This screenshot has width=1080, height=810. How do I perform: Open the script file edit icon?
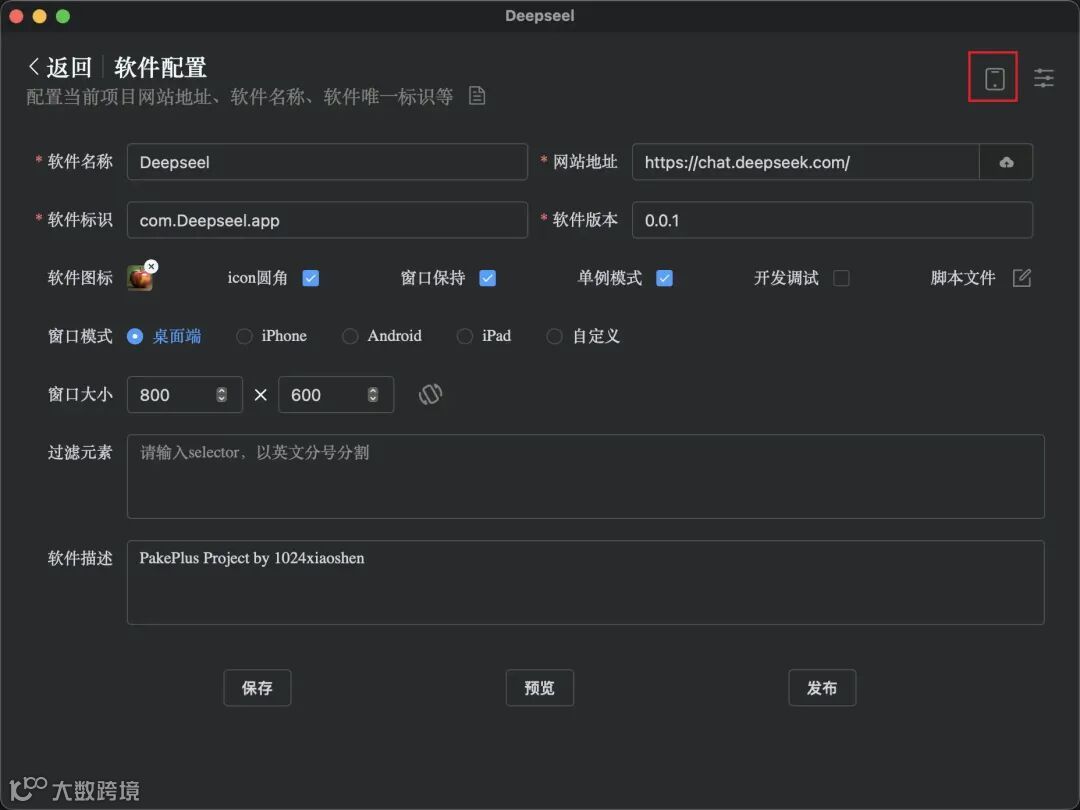(x=1021, y=278)
